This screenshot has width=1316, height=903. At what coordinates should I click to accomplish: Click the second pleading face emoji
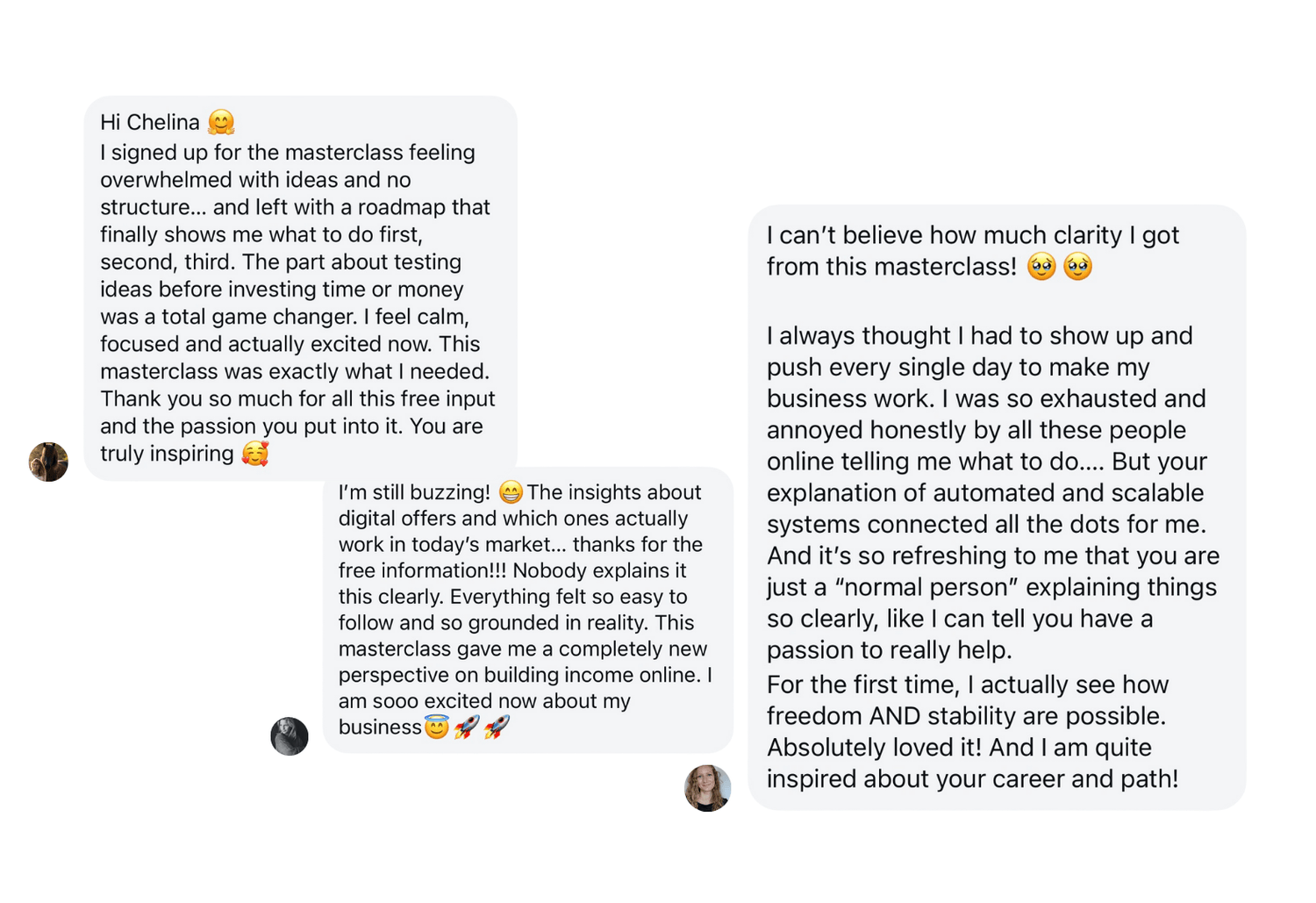(x=1078, y=266)
